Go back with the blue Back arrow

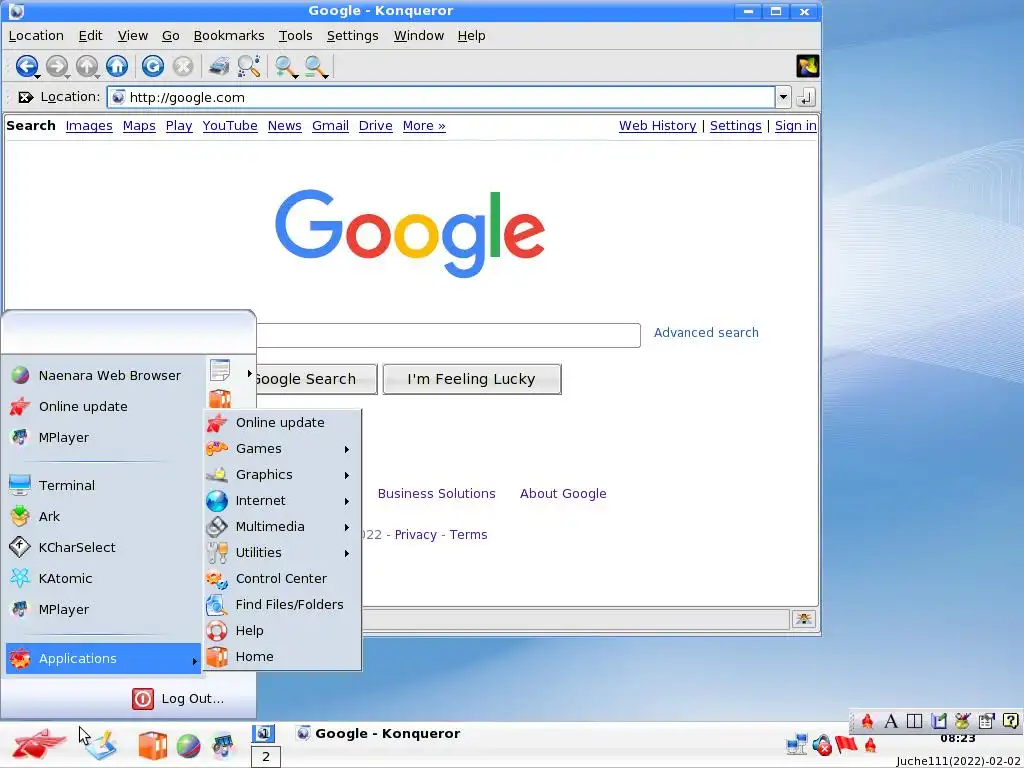pos(26,66)
